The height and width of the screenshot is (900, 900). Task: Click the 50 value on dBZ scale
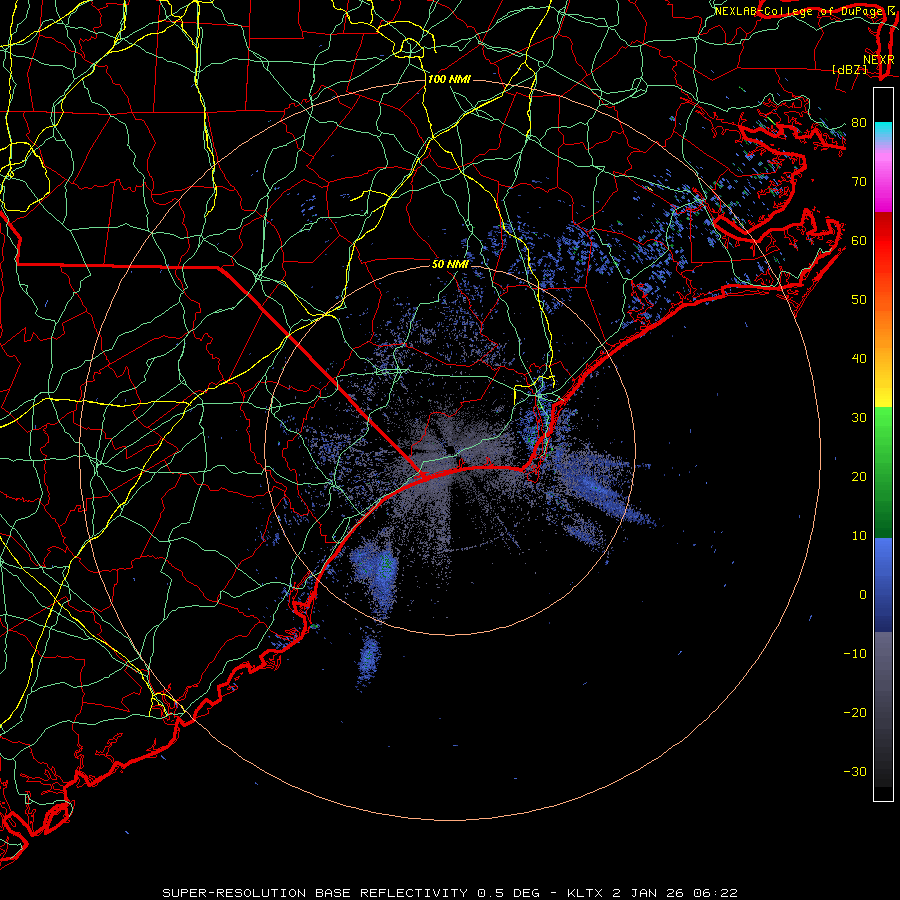859,300
